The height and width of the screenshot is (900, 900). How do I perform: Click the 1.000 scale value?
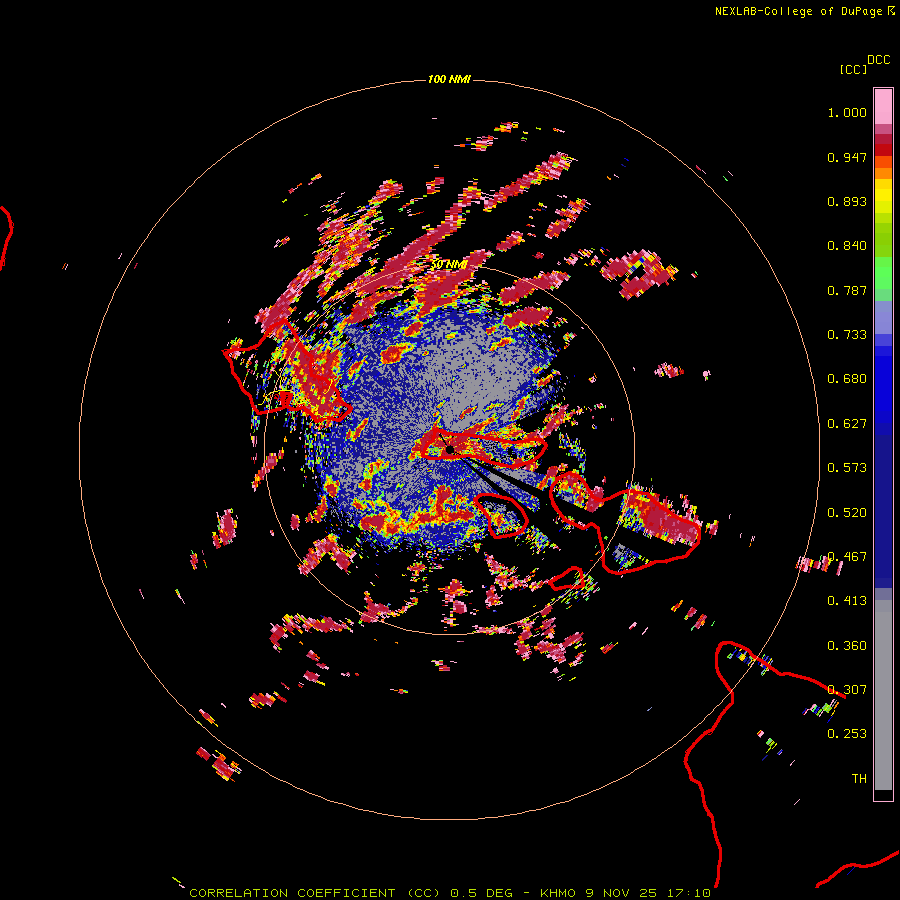pos(847,112)
